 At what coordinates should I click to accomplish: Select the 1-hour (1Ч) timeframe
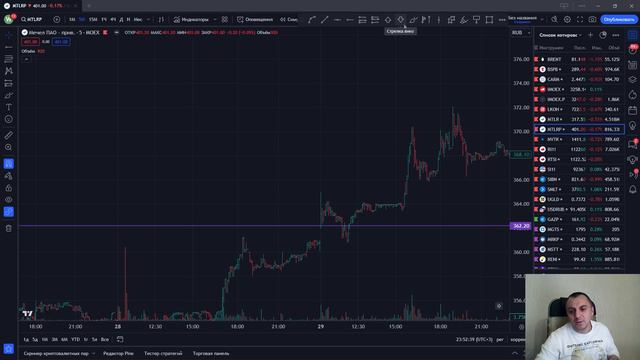[x=104, y=20]
